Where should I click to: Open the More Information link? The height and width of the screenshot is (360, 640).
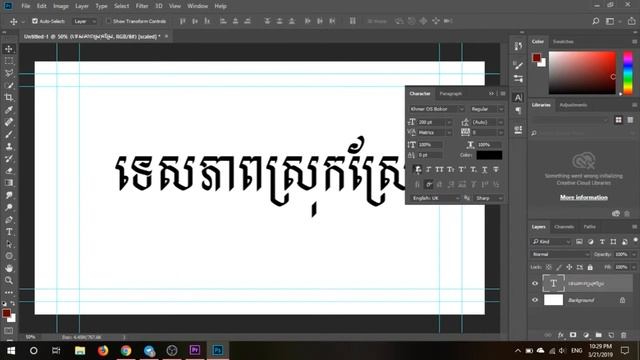click(584, 198)
